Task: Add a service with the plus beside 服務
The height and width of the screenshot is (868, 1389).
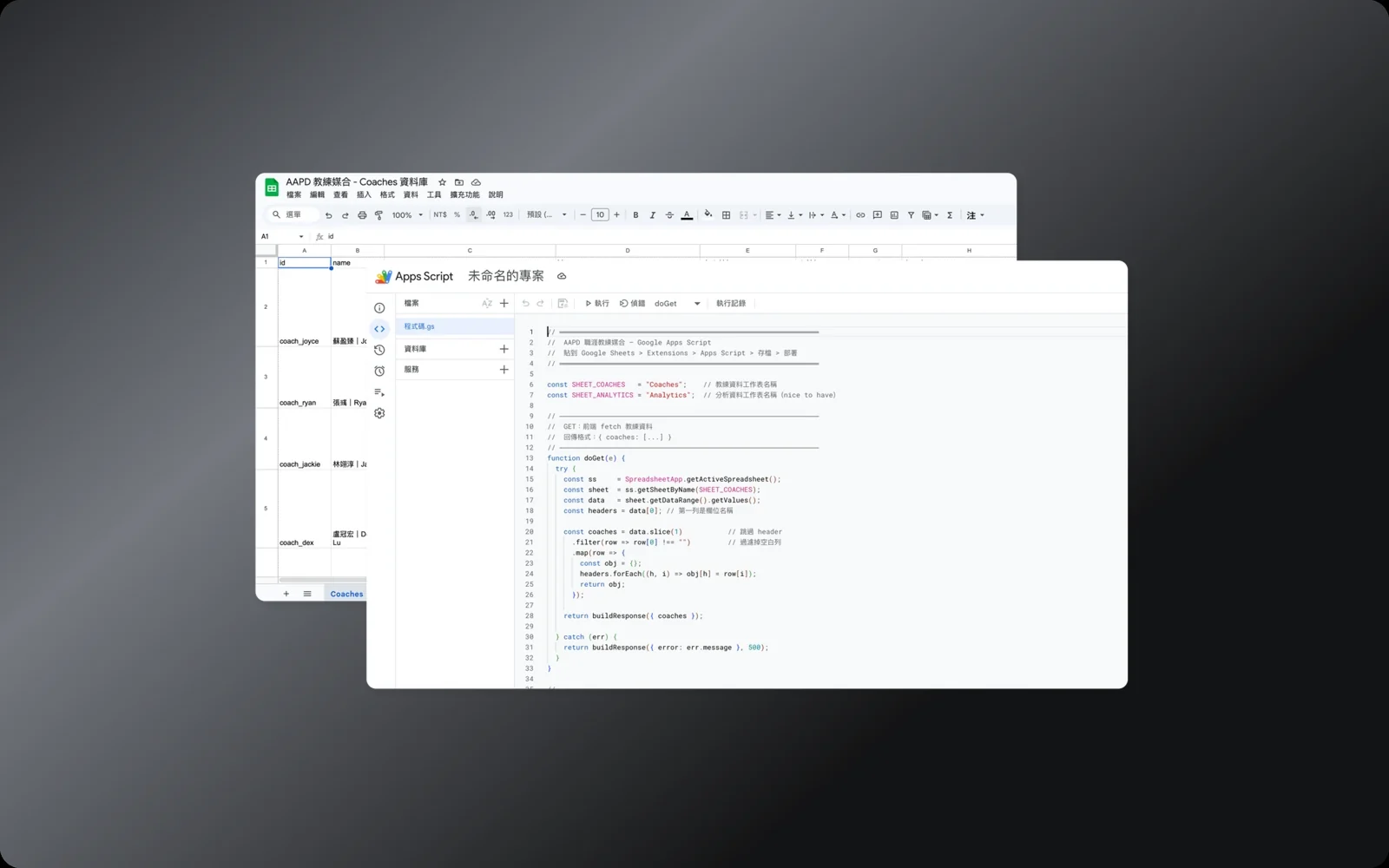Action: (x=504, y=370)
